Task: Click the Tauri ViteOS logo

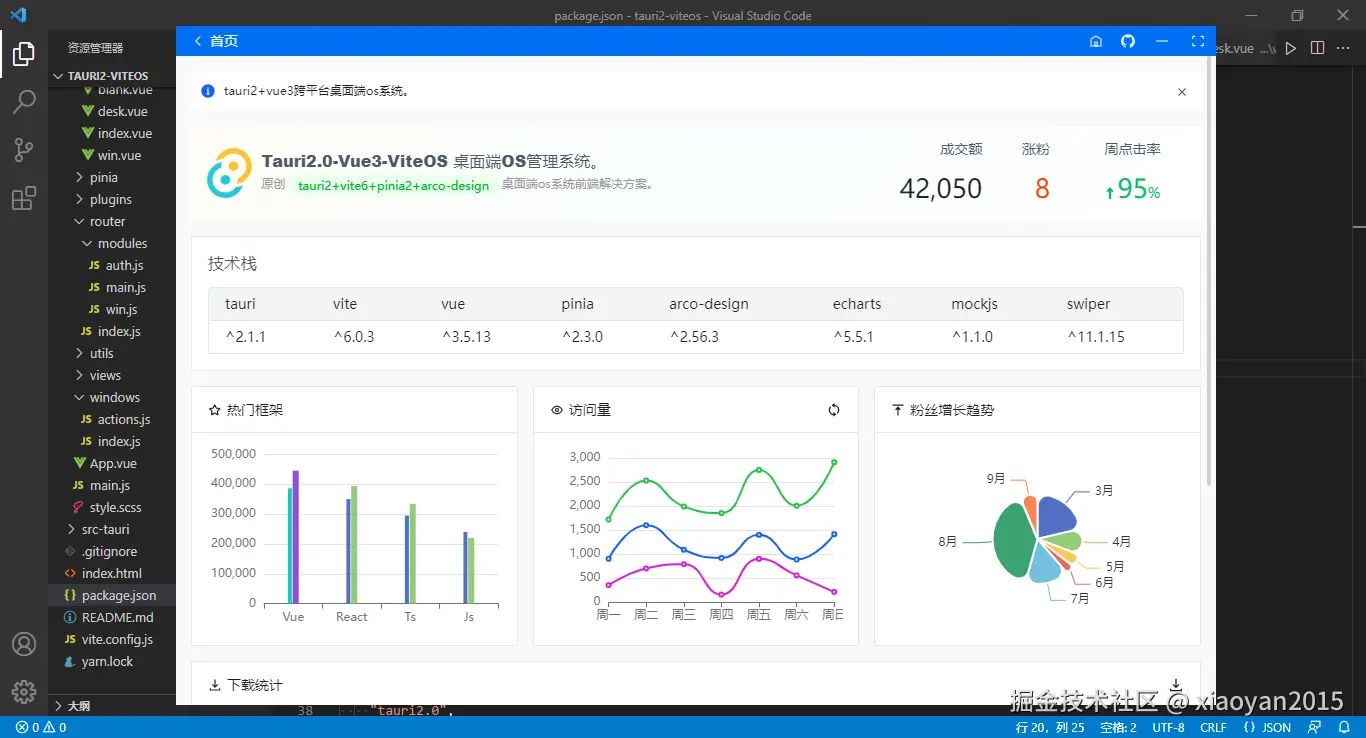Action: click(229, 173)
